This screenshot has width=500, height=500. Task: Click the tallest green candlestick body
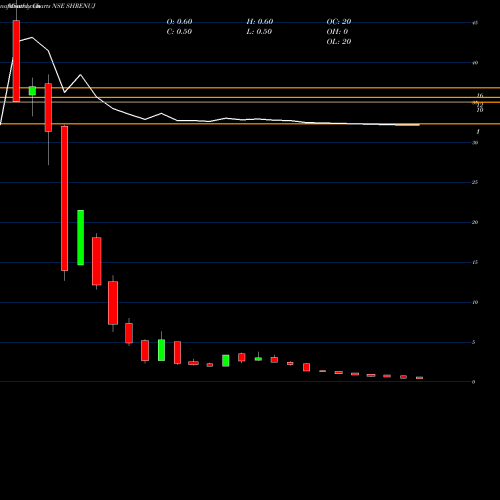(80, 238)
